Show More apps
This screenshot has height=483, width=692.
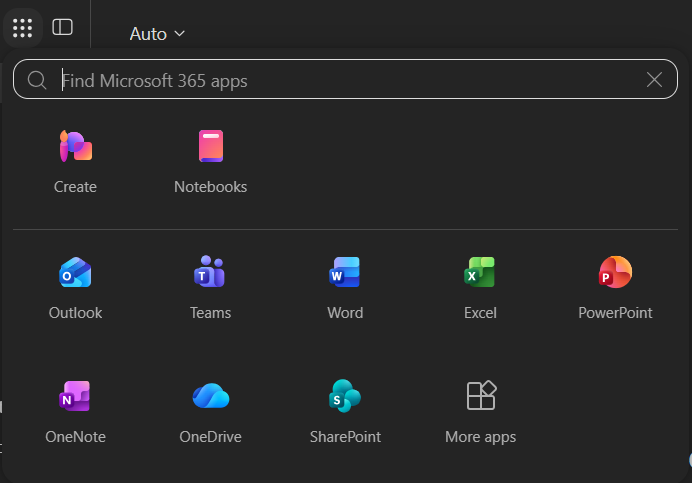(481, 411)
